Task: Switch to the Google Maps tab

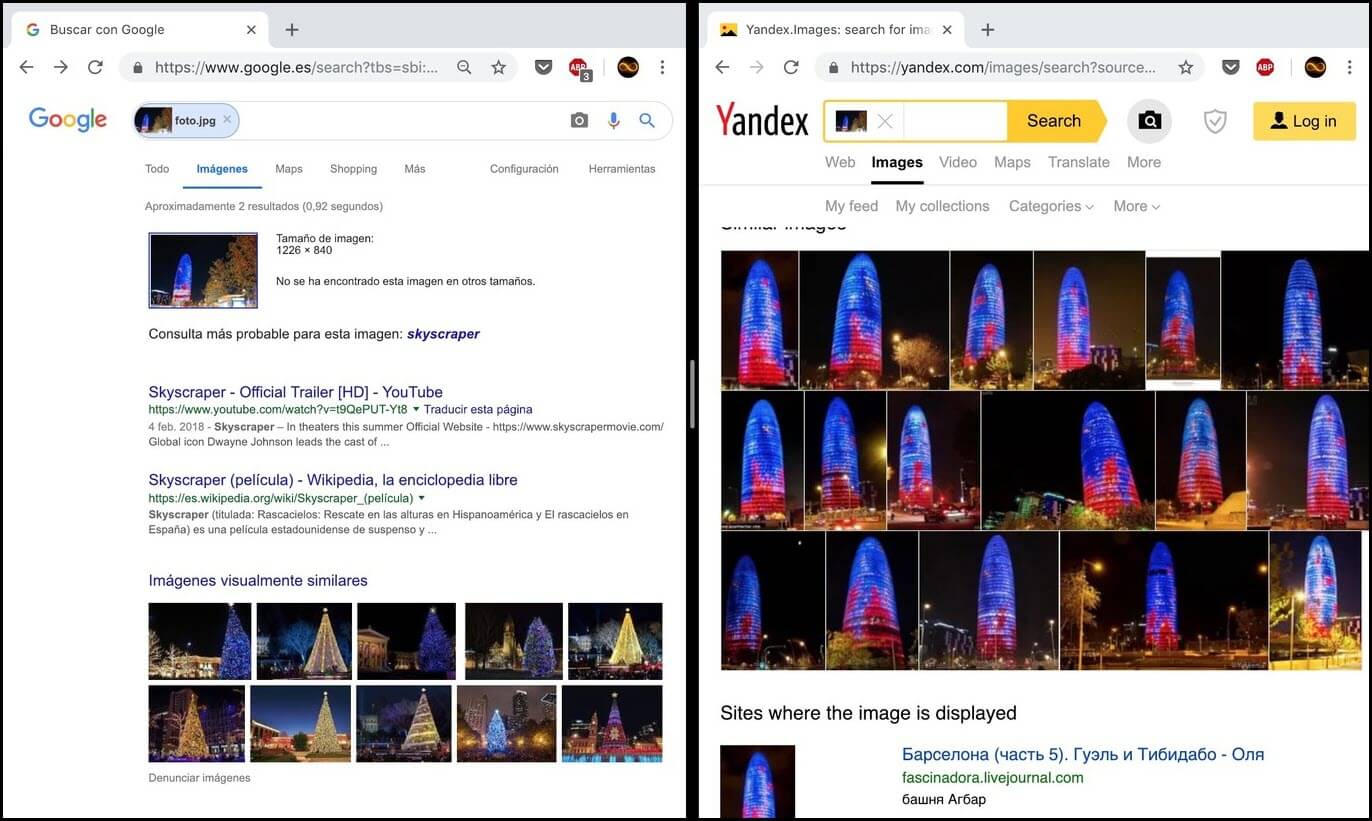Action: (x=289, y=169)
